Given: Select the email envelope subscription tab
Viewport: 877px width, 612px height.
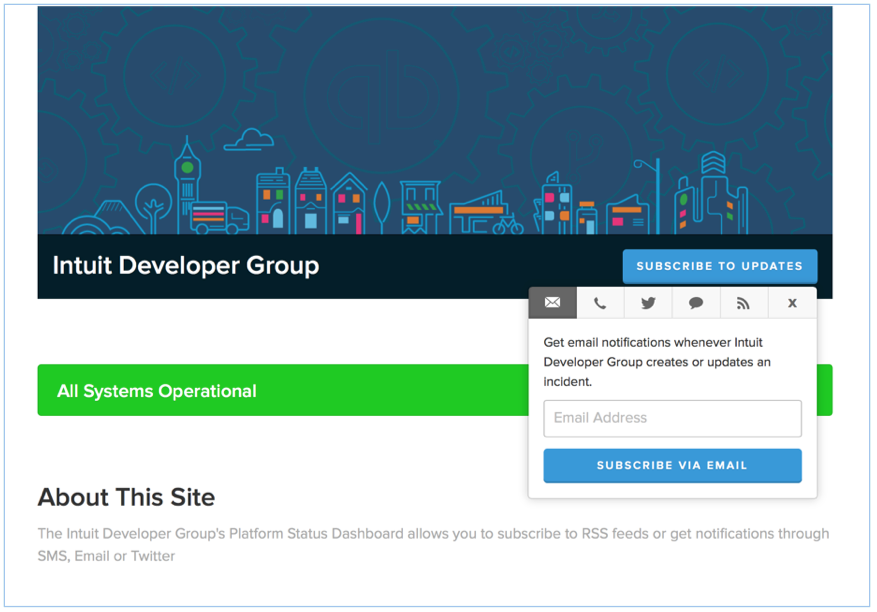Looking at the screenshot, I should click(553, 303).
